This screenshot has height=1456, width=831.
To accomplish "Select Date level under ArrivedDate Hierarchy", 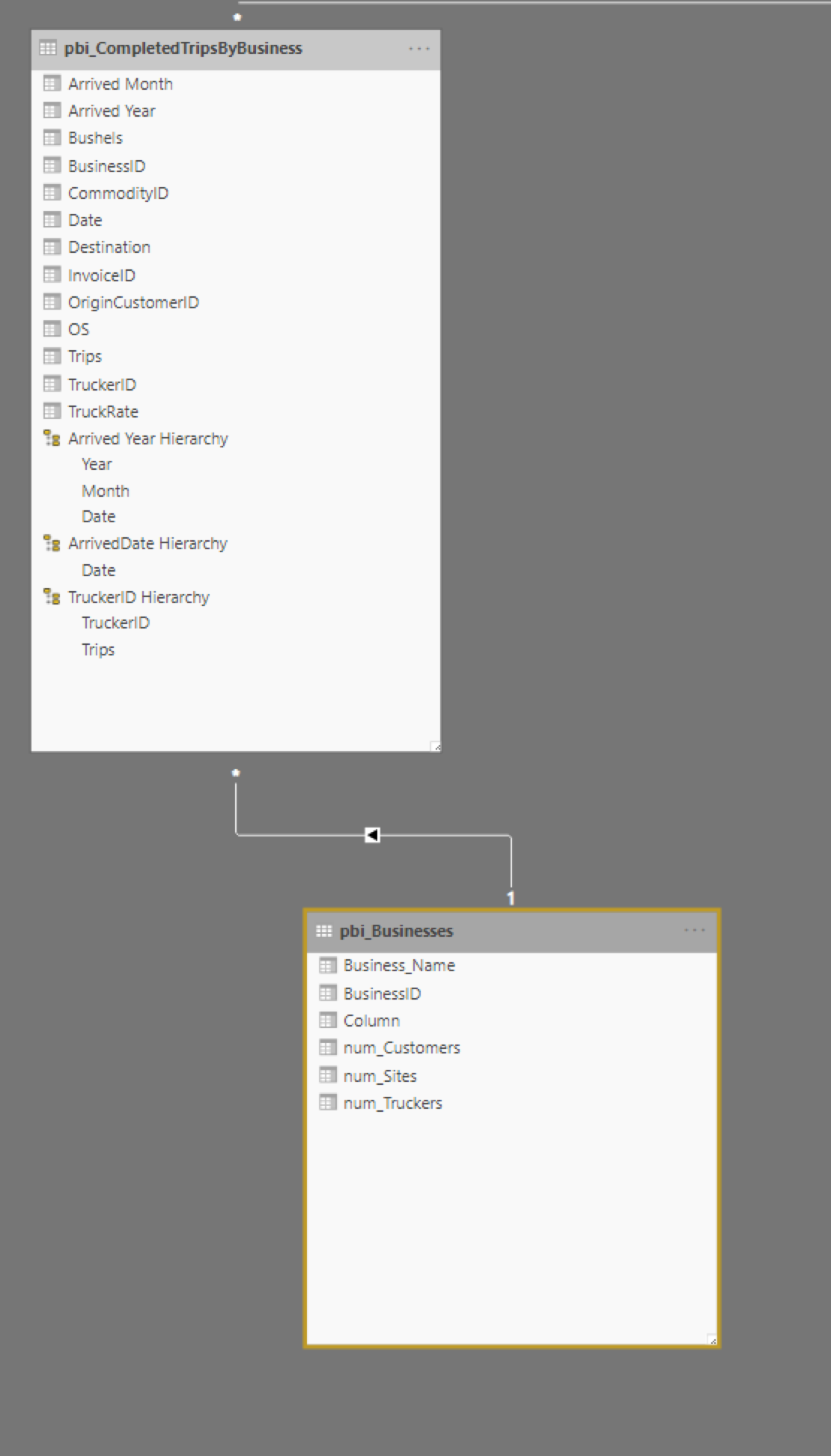I will (x=99, y=570).
